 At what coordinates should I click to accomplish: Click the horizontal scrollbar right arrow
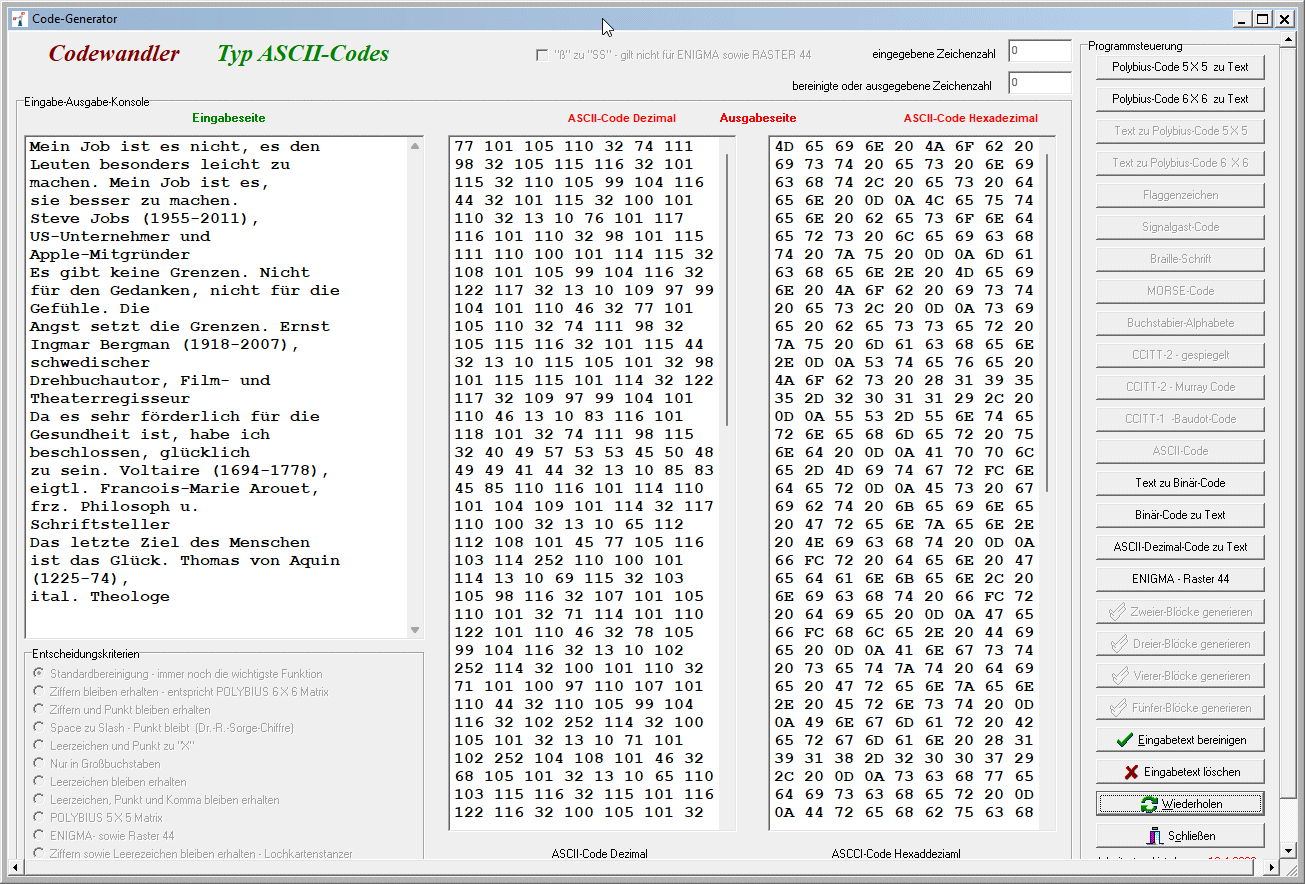pos(1272,867)
